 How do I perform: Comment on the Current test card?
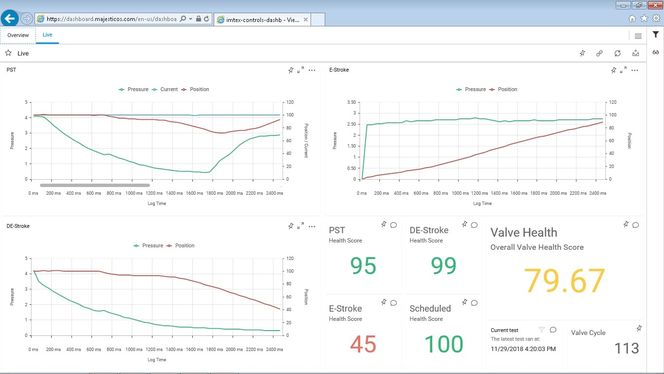tap(553, 330)
